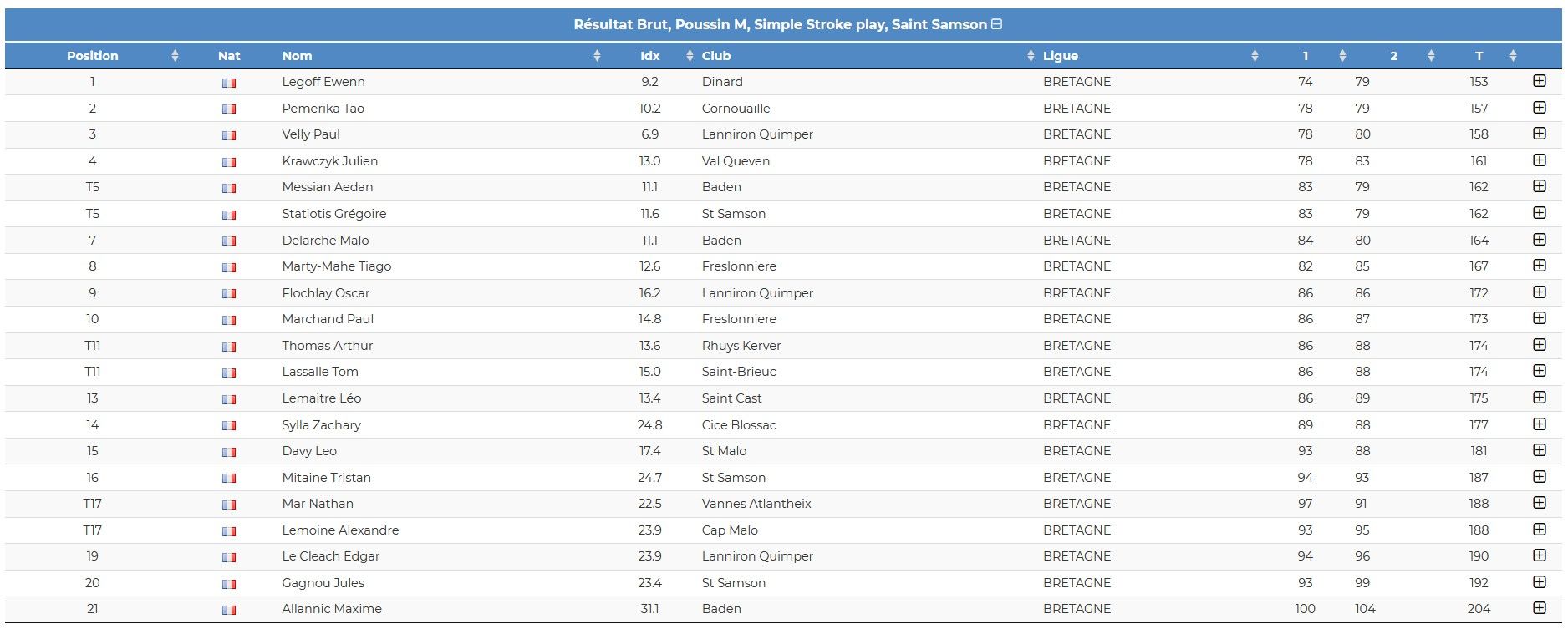1568x629 pixels.
Task: Click club cell Cap Malo
Action: click(730, 530)
